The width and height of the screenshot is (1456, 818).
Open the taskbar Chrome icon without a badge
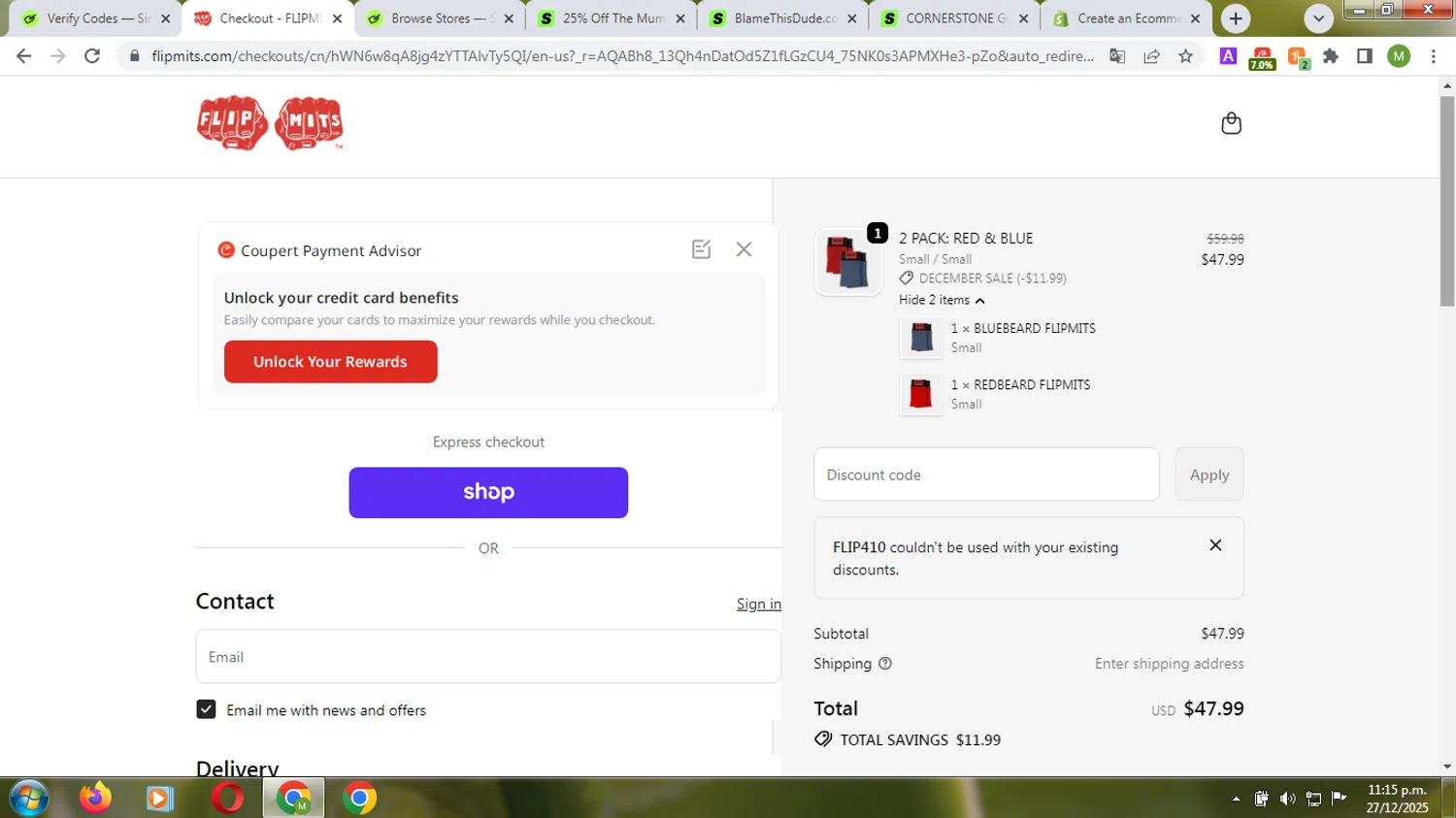coord(359,798)
